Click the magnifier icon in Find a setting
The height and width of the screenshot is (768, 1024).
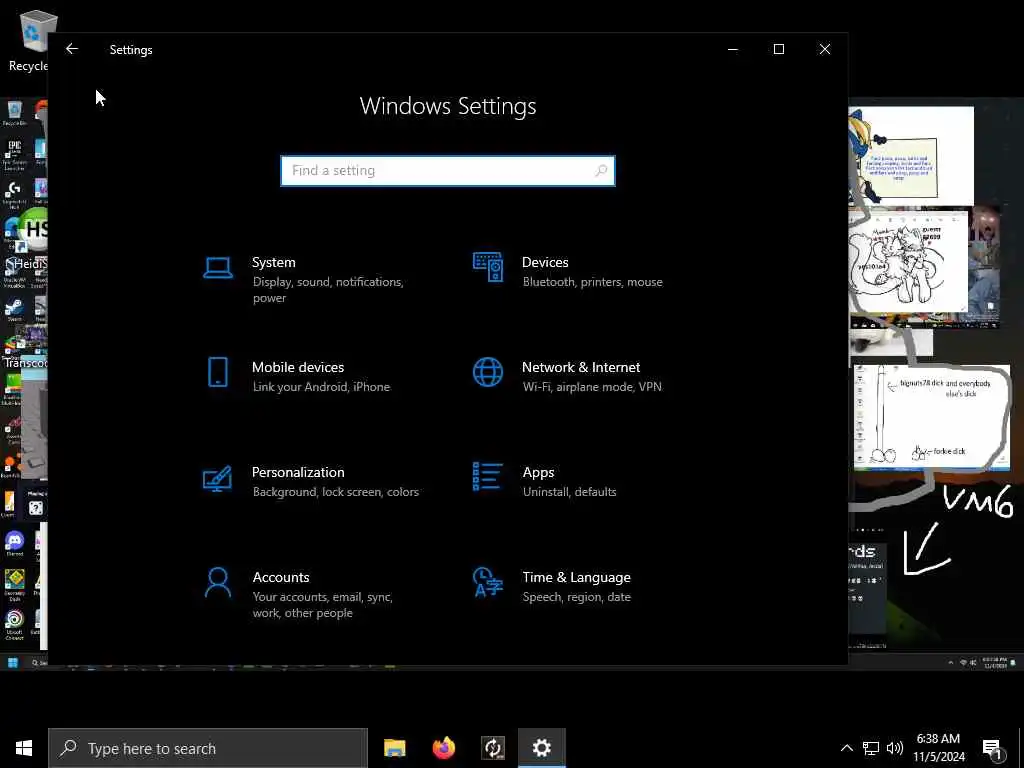coord(601,170)
